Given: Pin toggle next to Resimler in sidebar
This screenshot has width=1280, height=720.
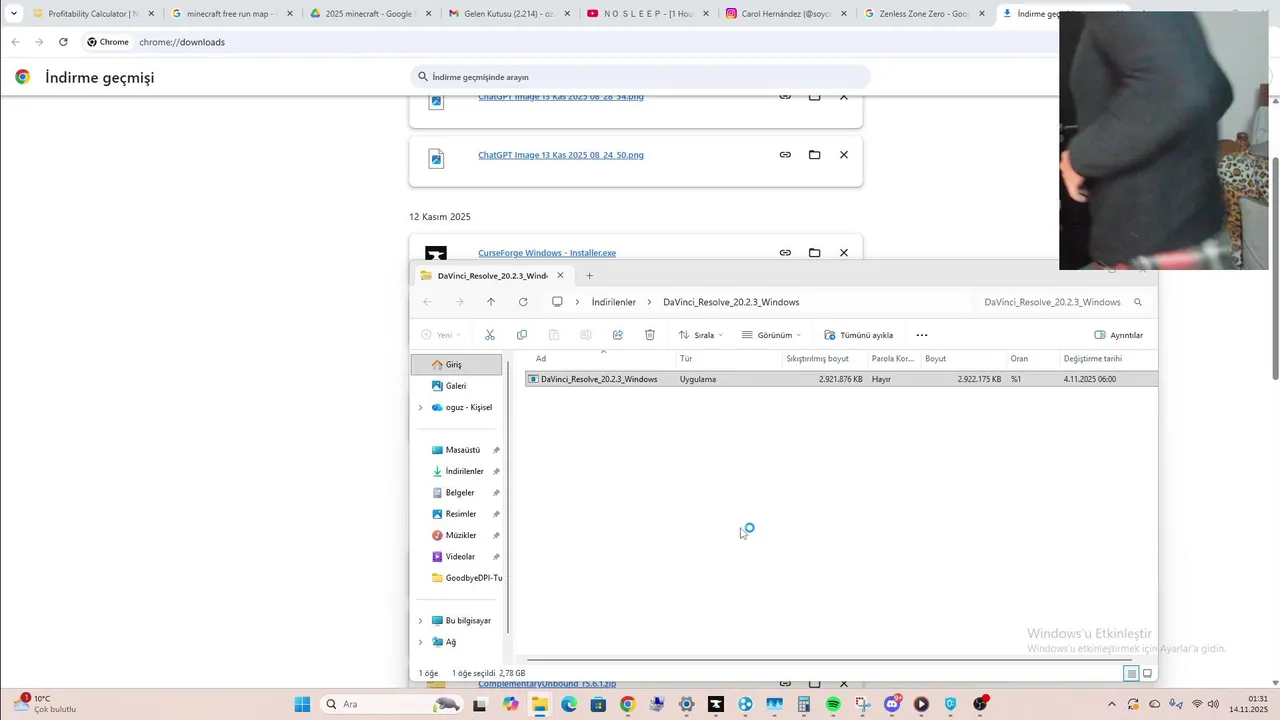Looking at the screenshot, I should [x=496, y=514].
